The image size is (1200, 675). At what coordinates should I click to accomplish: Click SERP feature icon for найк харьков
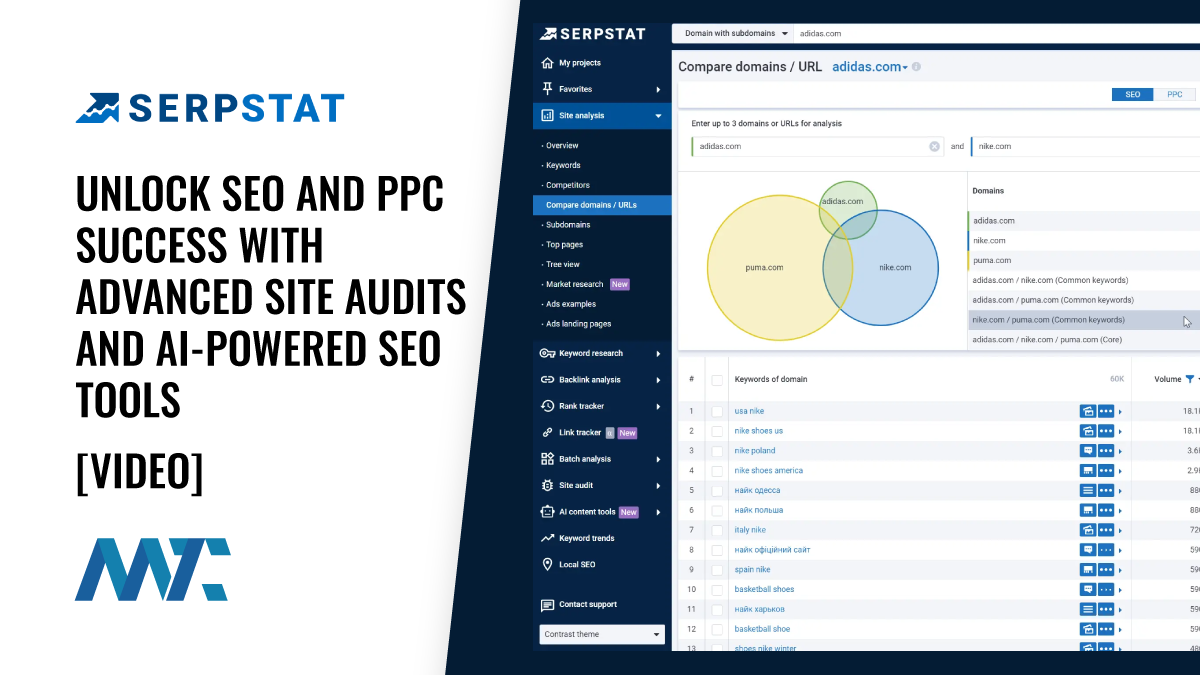coord(1087,609)
